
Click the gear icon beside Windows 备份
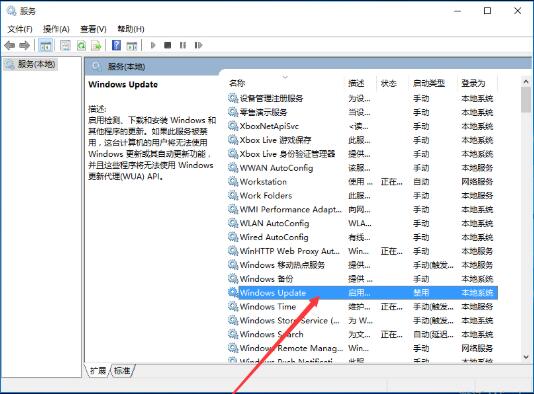(x=233, y=279)
